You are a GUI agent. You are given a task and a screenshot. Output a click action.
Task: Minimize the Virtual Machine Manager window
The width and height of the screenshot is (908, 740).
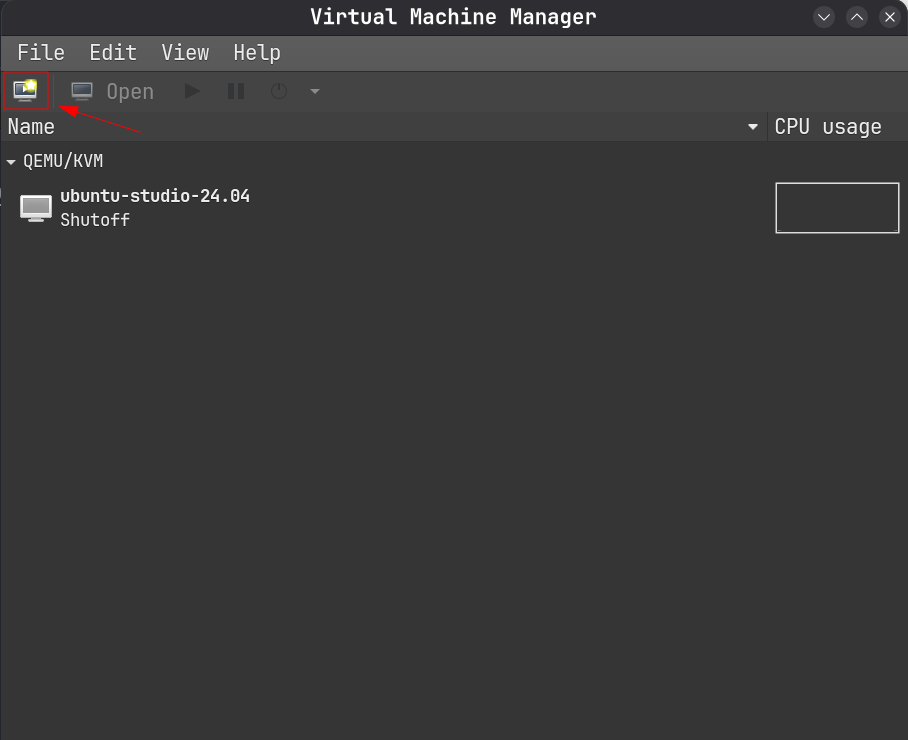[824, 17]
